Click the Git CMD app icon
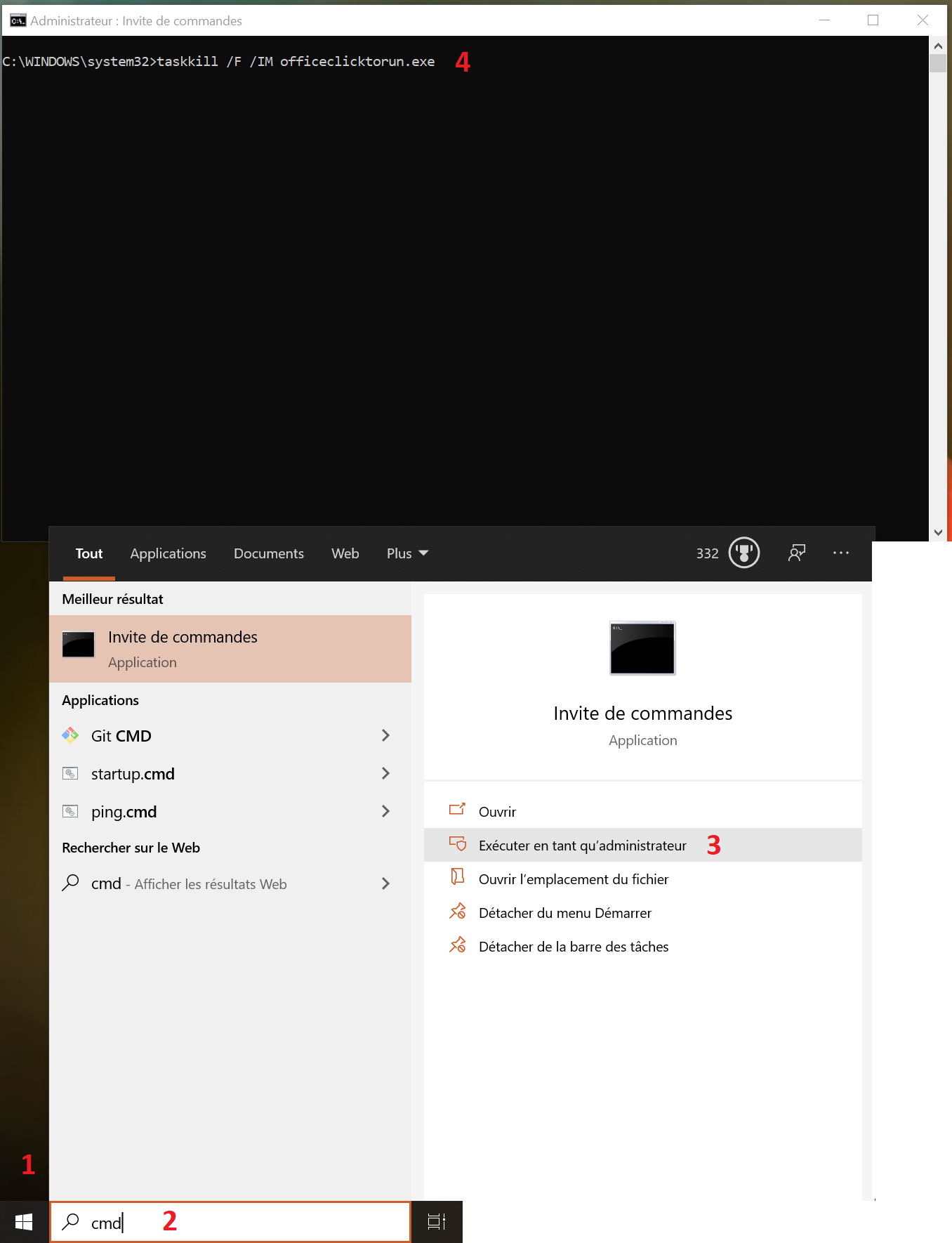Screen dimensions: 952x1243 click(70, 735)
